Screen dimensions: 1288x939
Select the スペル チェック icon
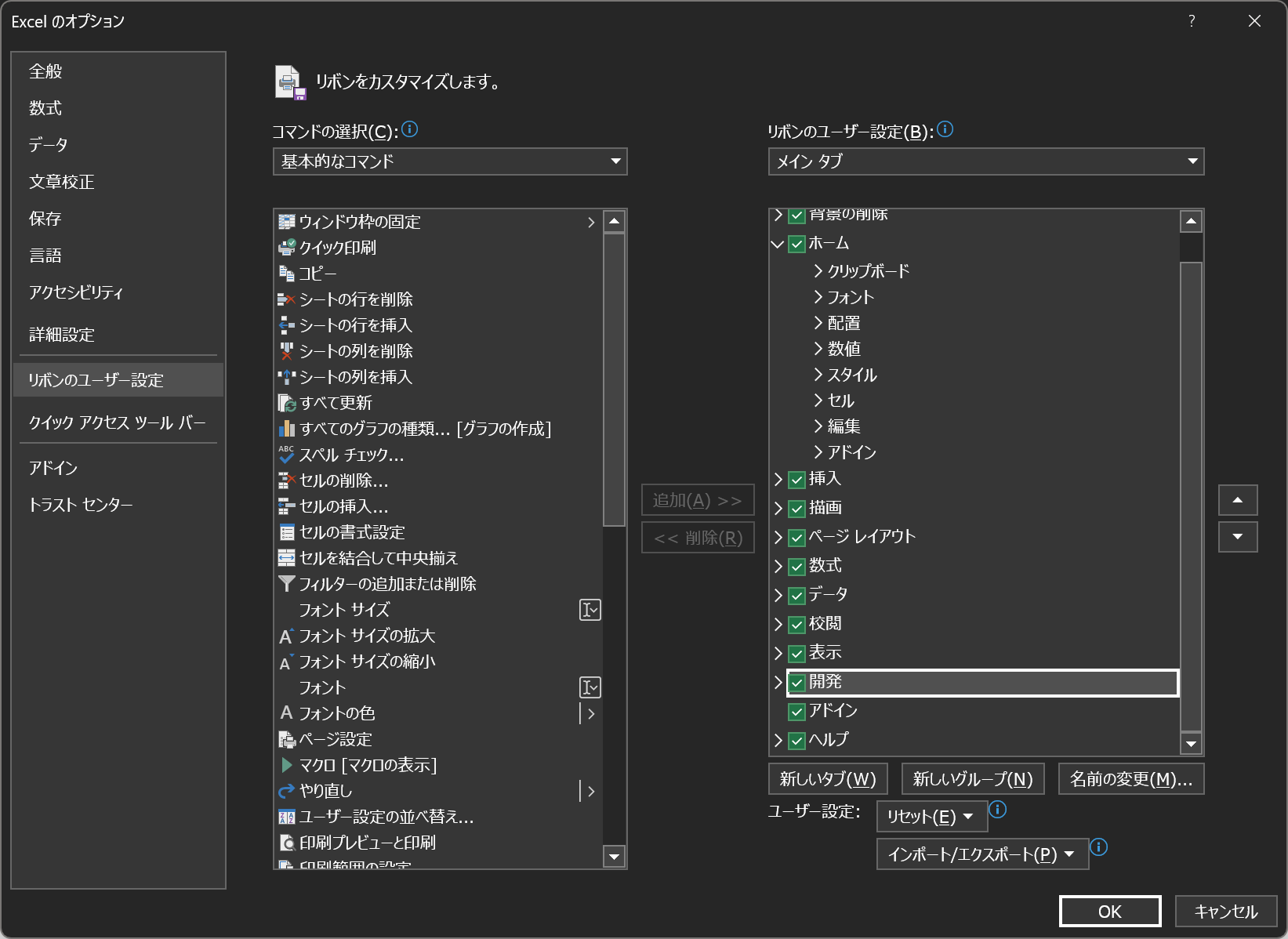287,455
